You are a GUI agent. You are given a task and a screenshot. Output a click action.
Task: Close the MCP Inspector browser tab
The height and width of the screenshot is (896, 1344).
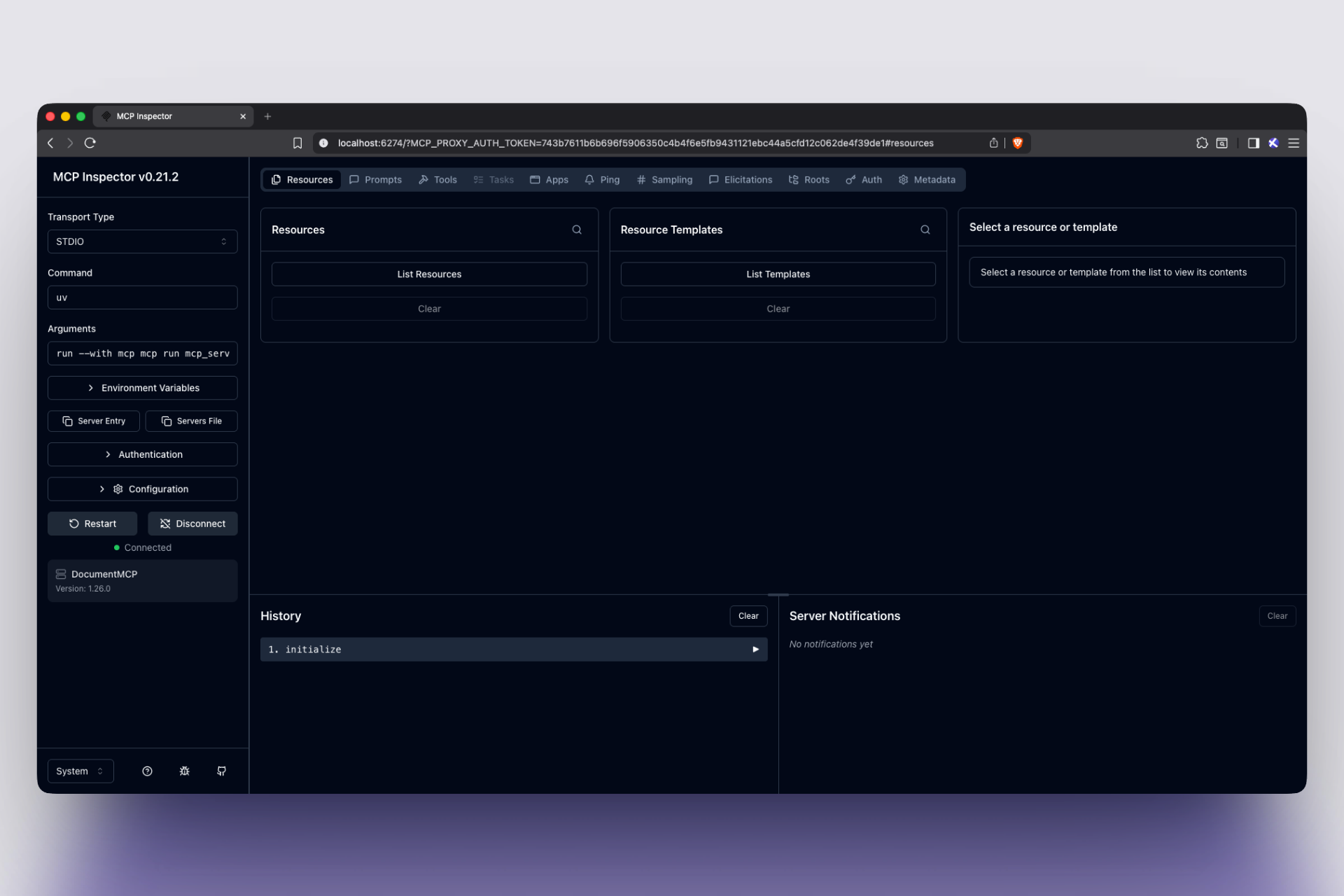tap(243, 116)
